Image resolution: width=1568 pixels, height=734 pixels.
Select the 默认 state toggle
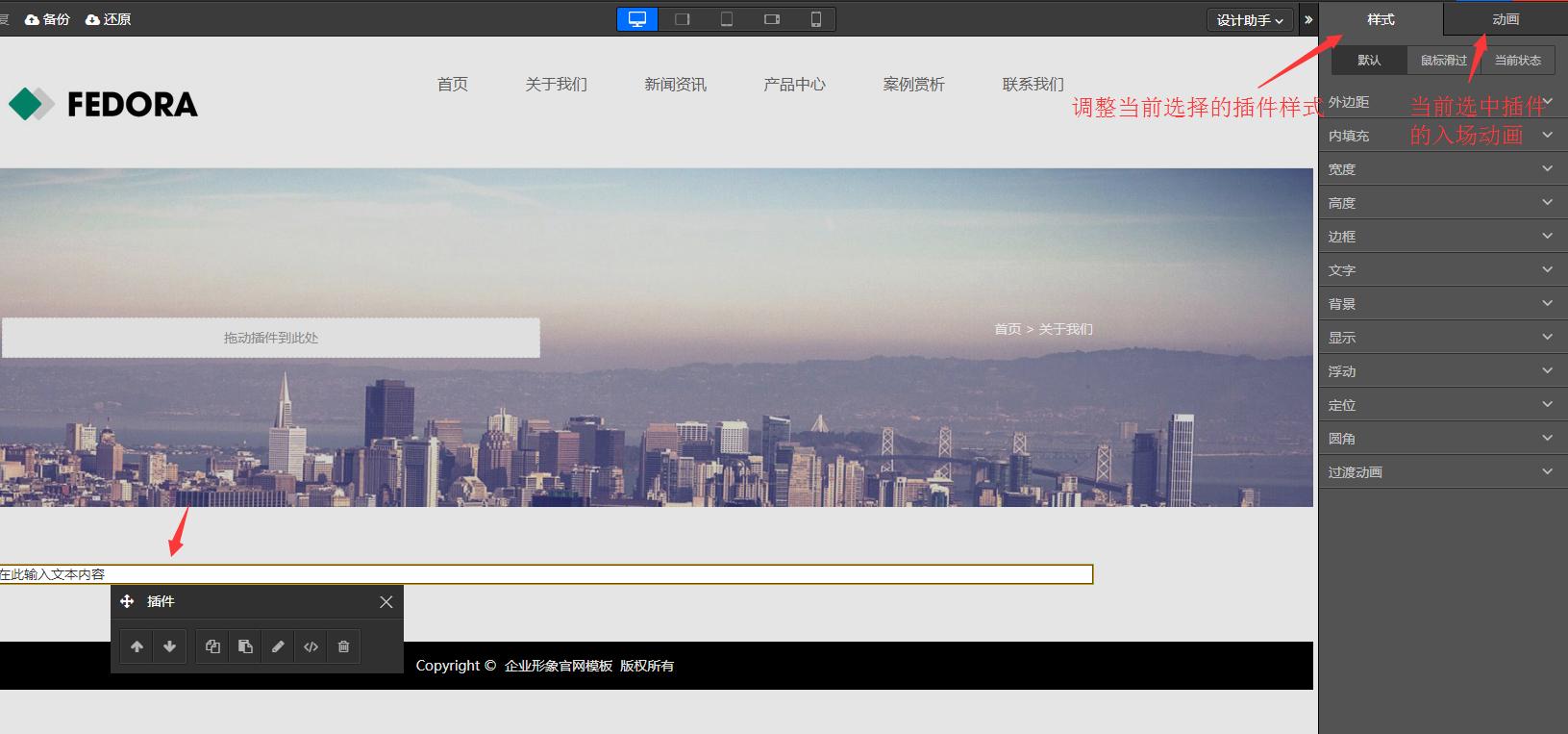click(x=1369, y=61)
